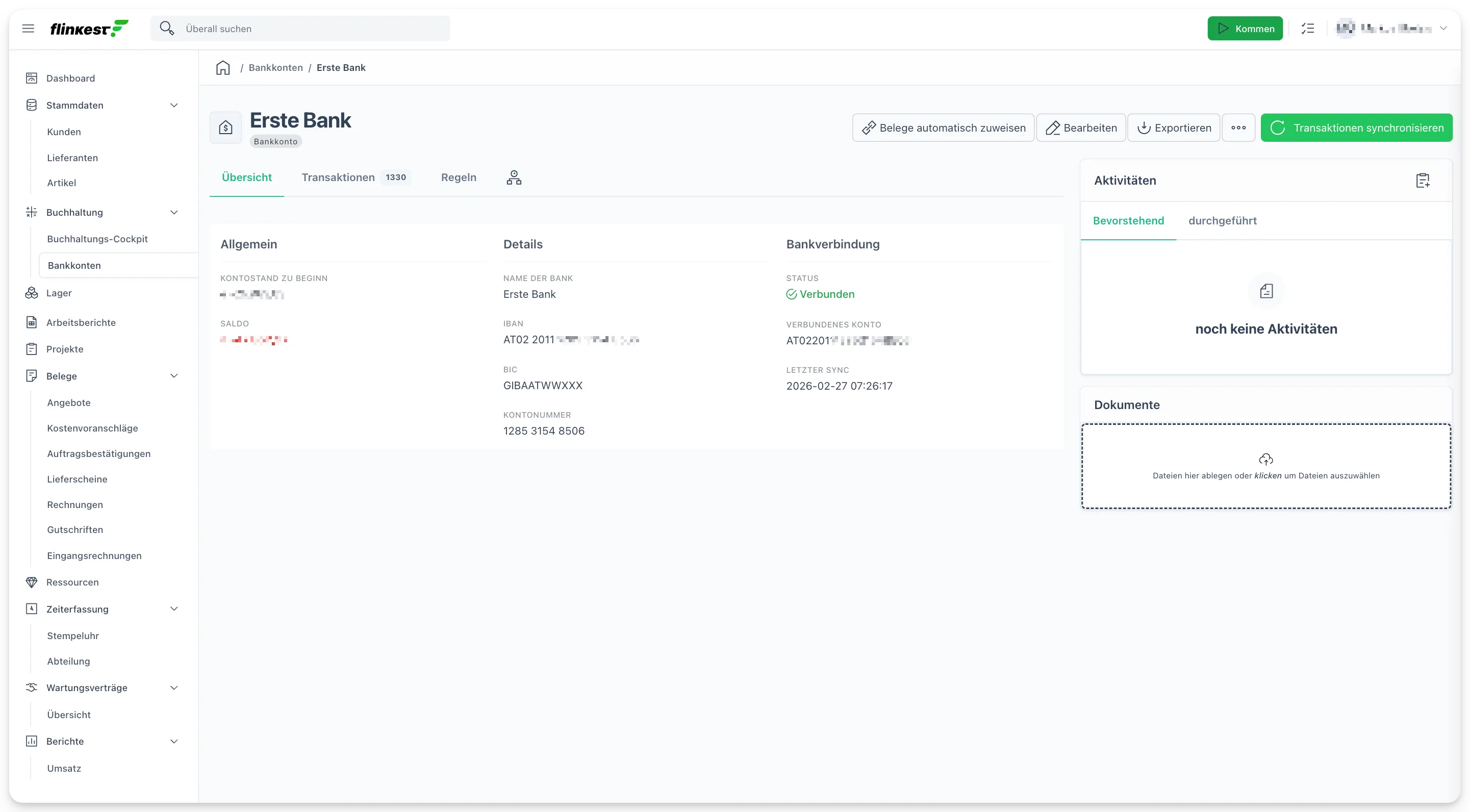
Task: Switch to the Übersicht tab
Action: click(246, 177)
